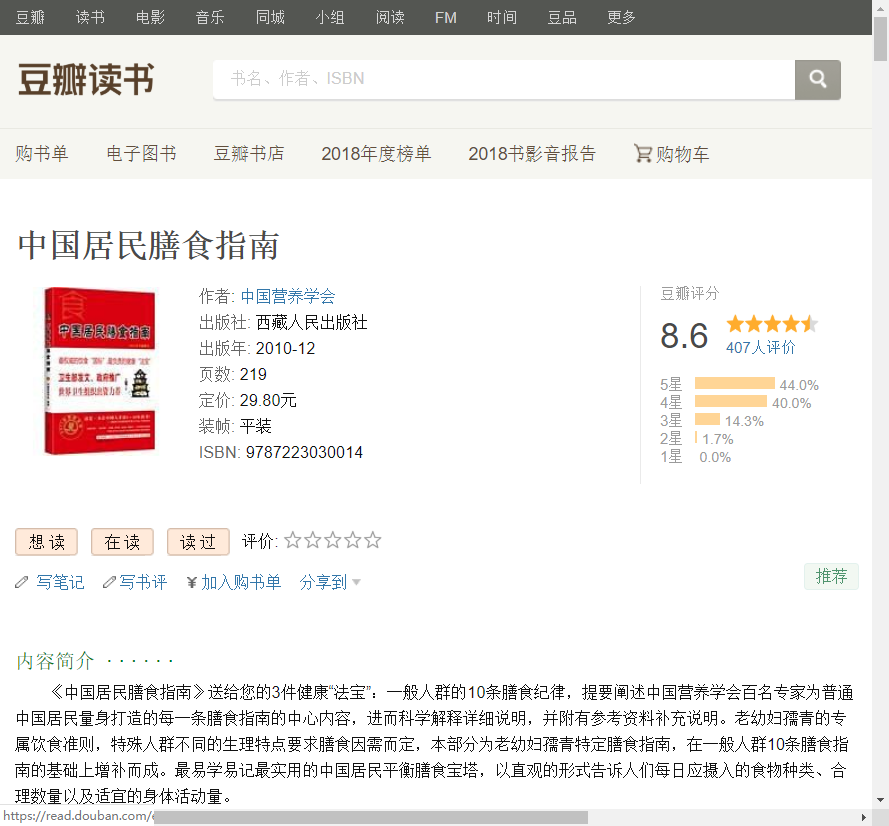
Task: Open the shopping cart 购物车
Action: pyautogui.click(x=671, y=154)
